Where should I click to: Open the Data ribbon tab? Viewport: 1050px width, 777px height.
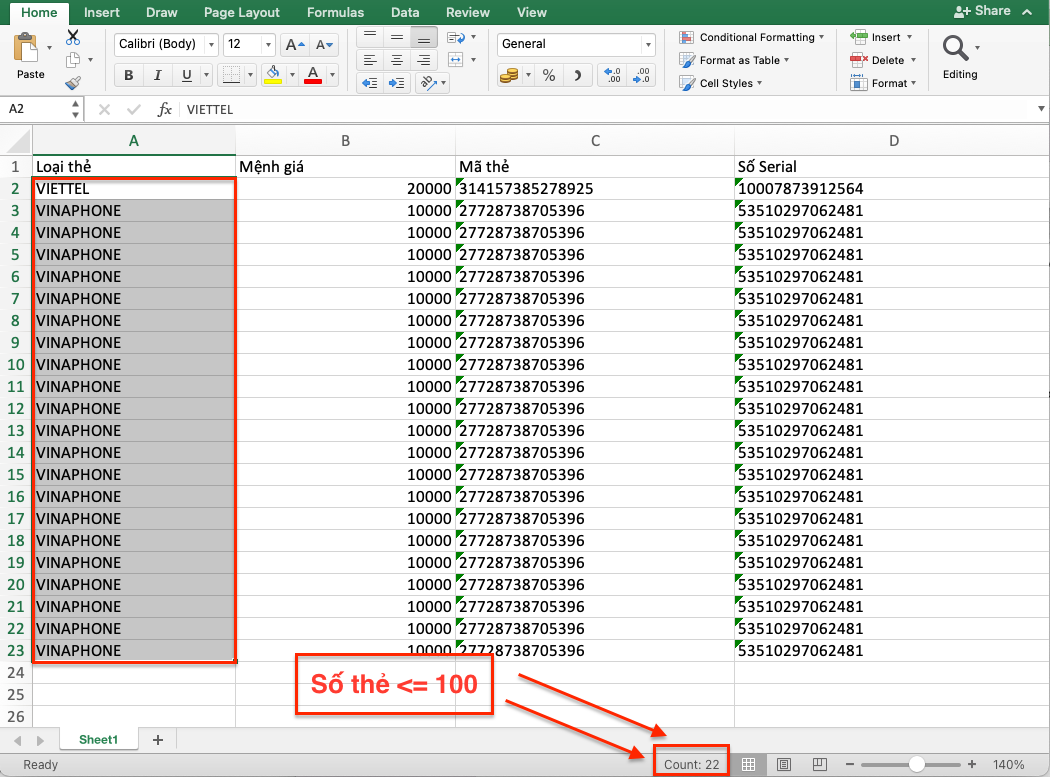click(x=405, y=13)
